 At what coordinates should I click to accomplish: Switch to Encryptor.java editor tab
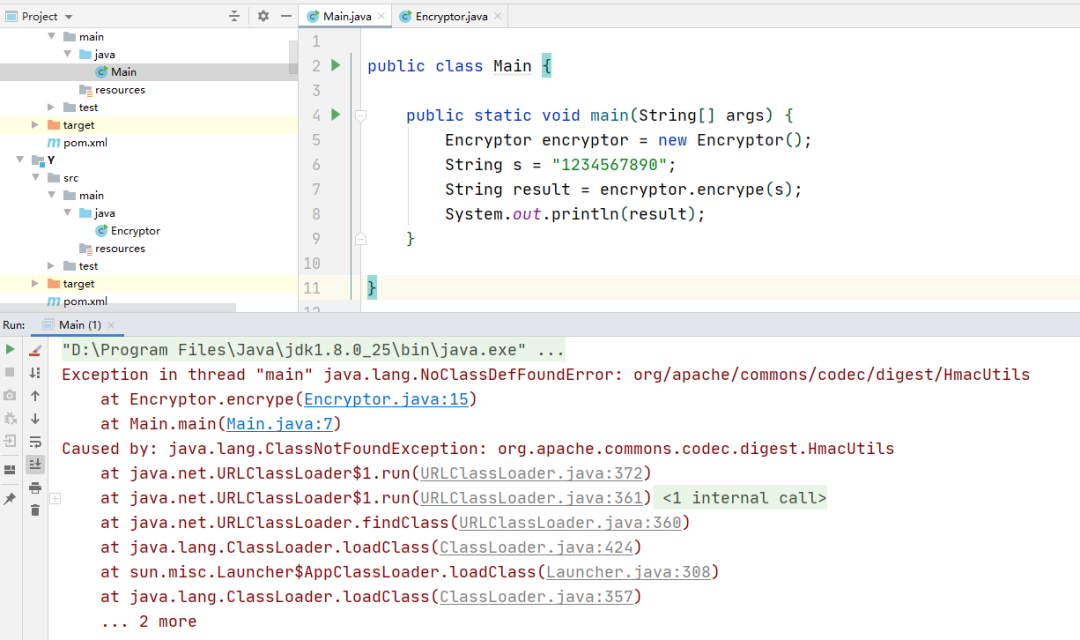click(451, 17)
